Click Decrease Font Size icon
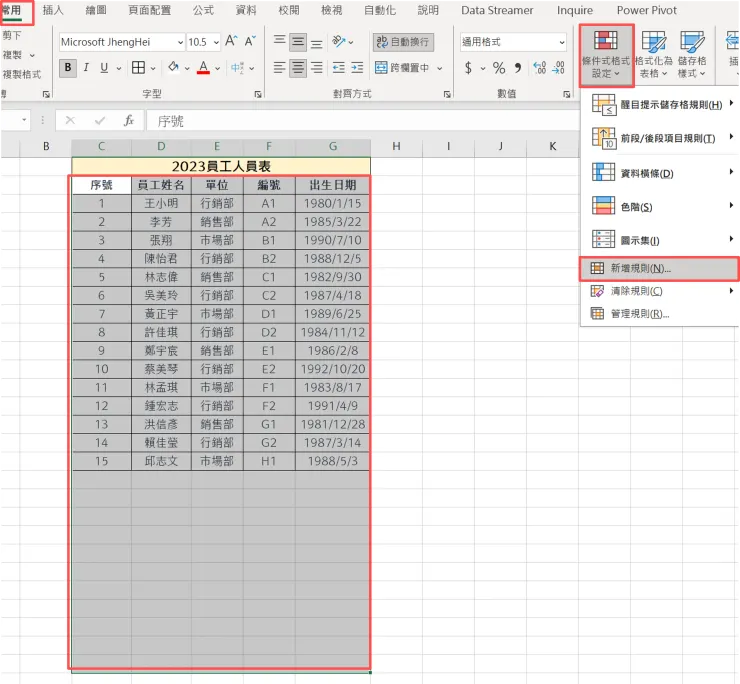Image resolution: width=740 pixels, height=684 pixels. coord(250,41)
